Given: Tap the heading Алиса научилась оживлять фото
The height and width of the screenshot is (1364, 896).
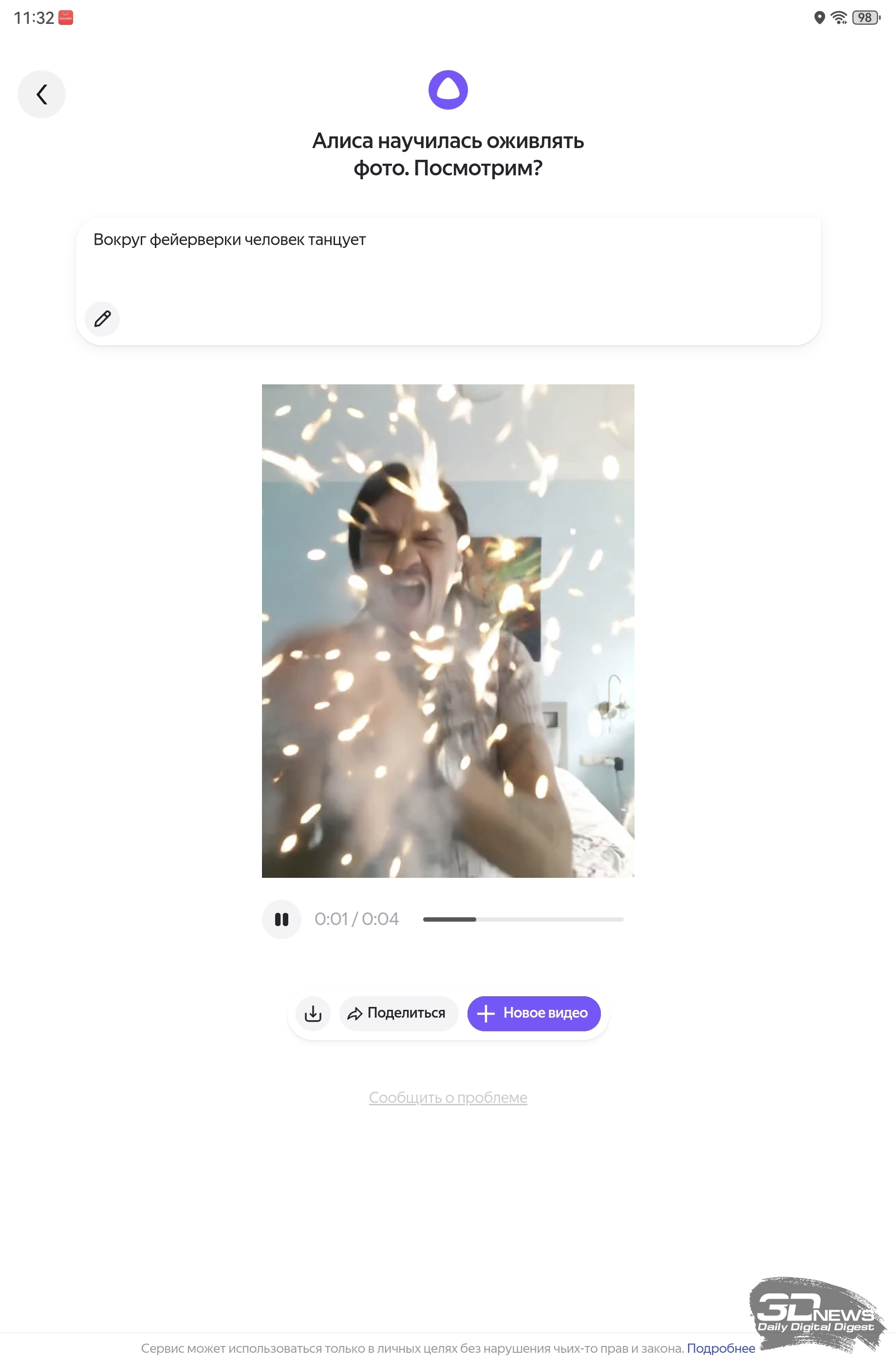Looking at the screenshot, I should click(x=448, y=154).
